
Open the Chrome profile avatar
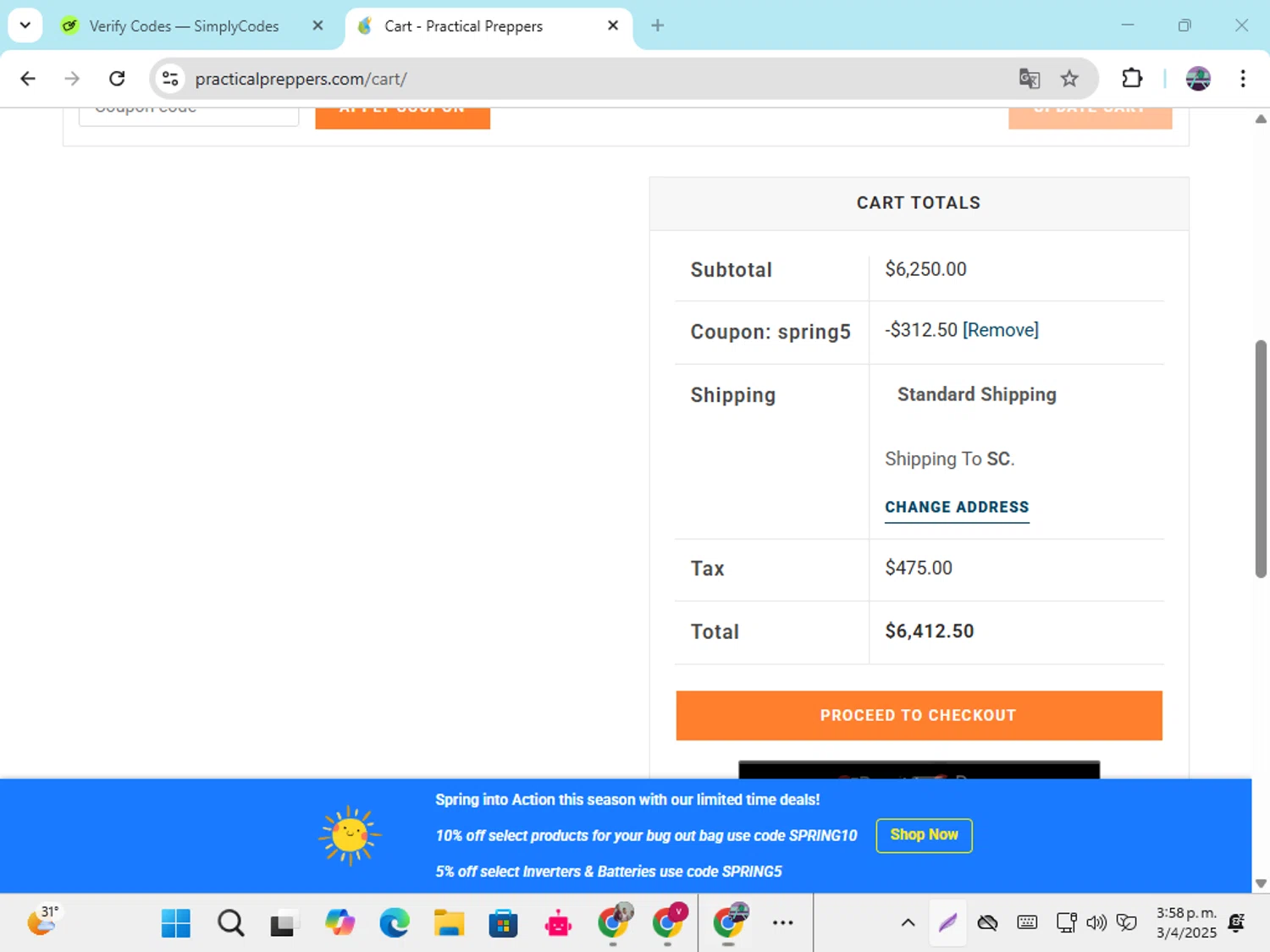point(1198,79)
